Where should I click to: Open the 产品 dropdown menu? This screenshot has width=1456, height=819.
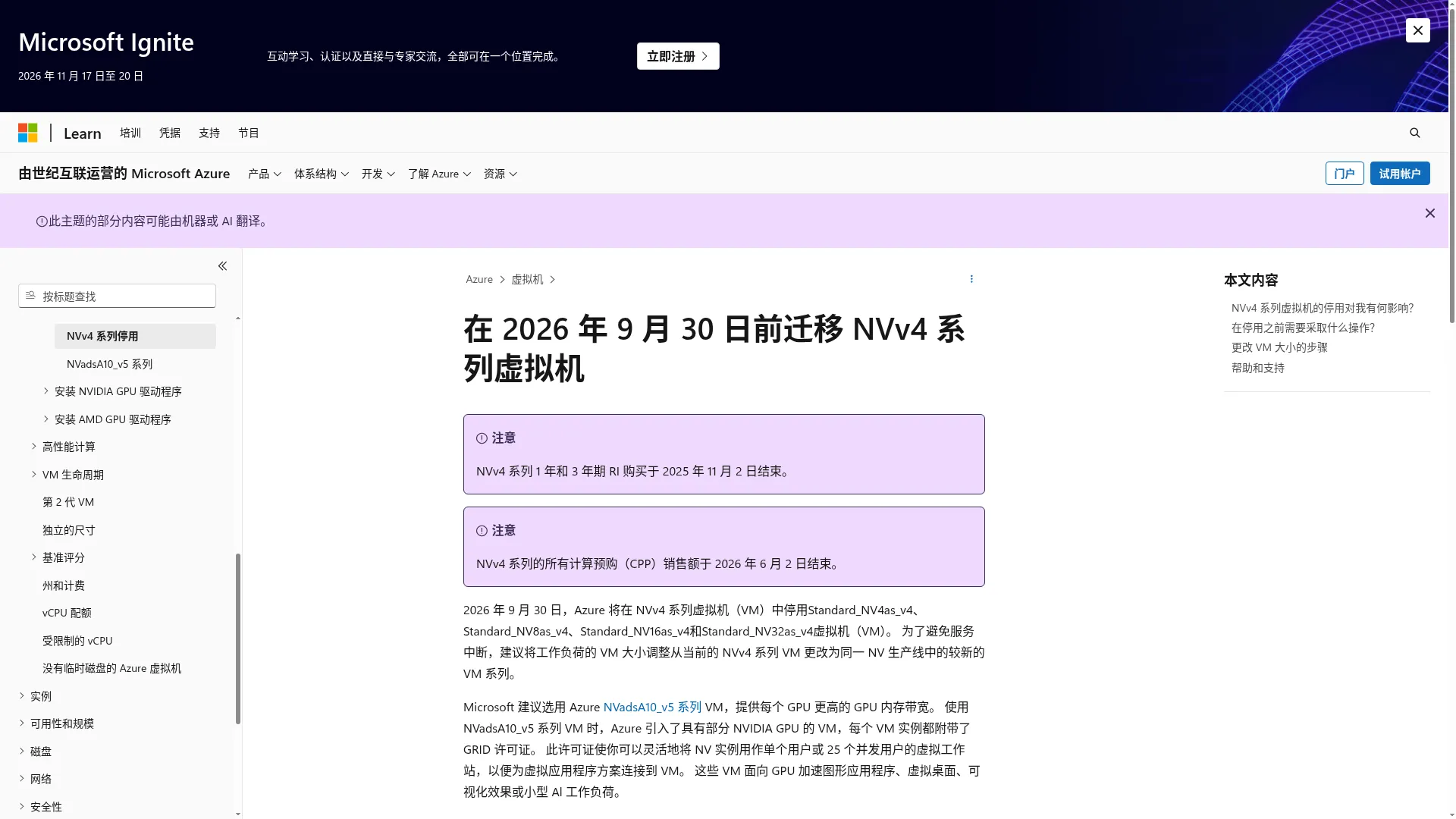pyautogui.click(x=265, y=174)
